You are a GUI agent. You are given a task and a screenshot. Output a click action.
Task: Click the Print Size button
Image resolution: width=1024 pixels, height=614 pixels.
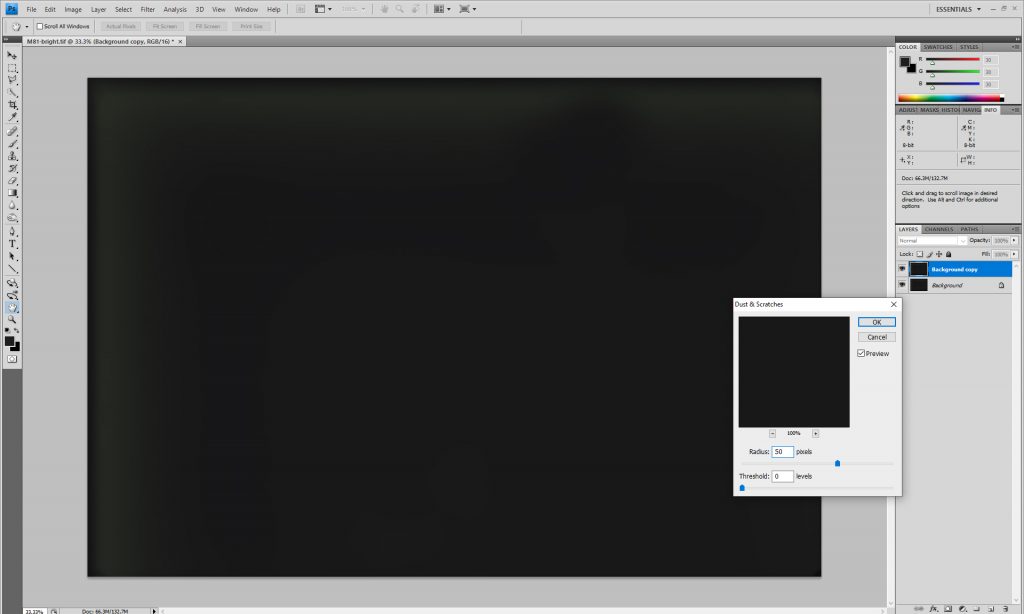pos(251,26)
